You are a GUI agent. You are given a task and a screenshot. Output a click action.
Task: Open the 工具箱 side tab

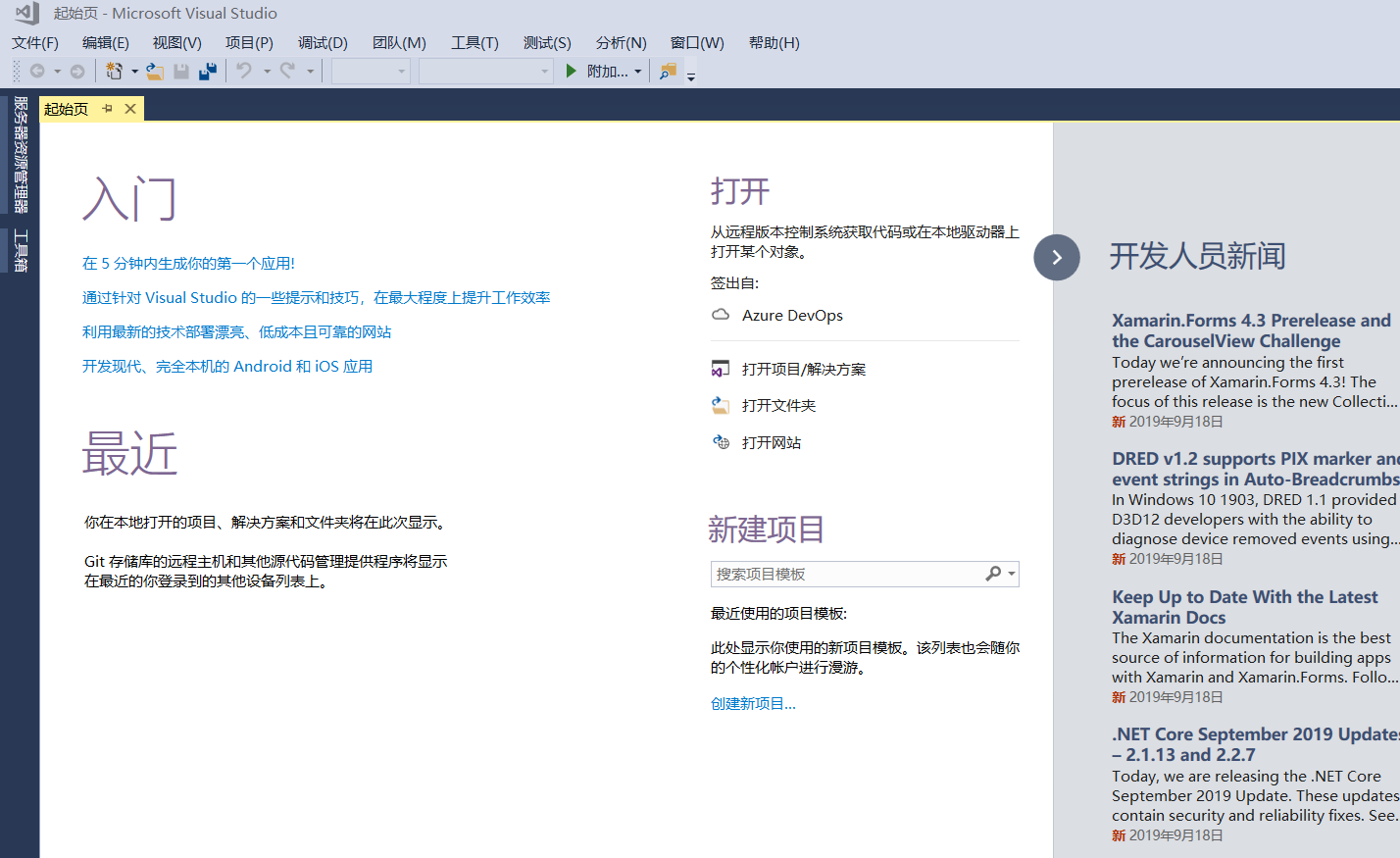point(21,250)
